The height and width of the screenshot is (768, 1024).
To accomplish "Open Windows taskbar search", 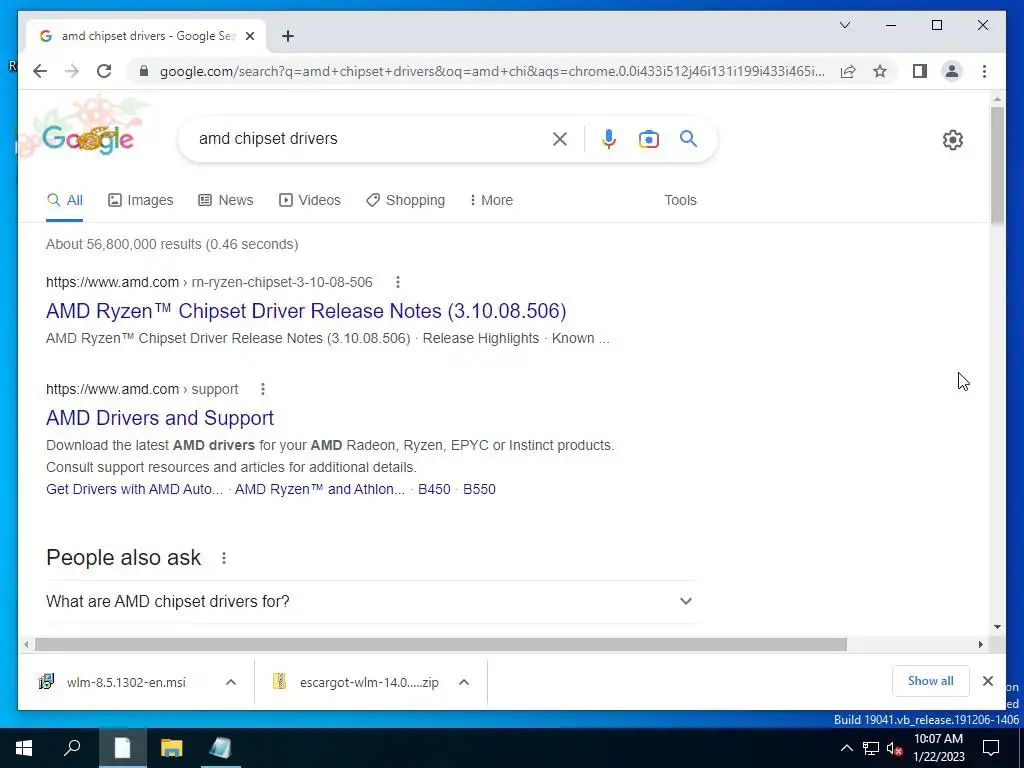I will (x=72, y=748).
